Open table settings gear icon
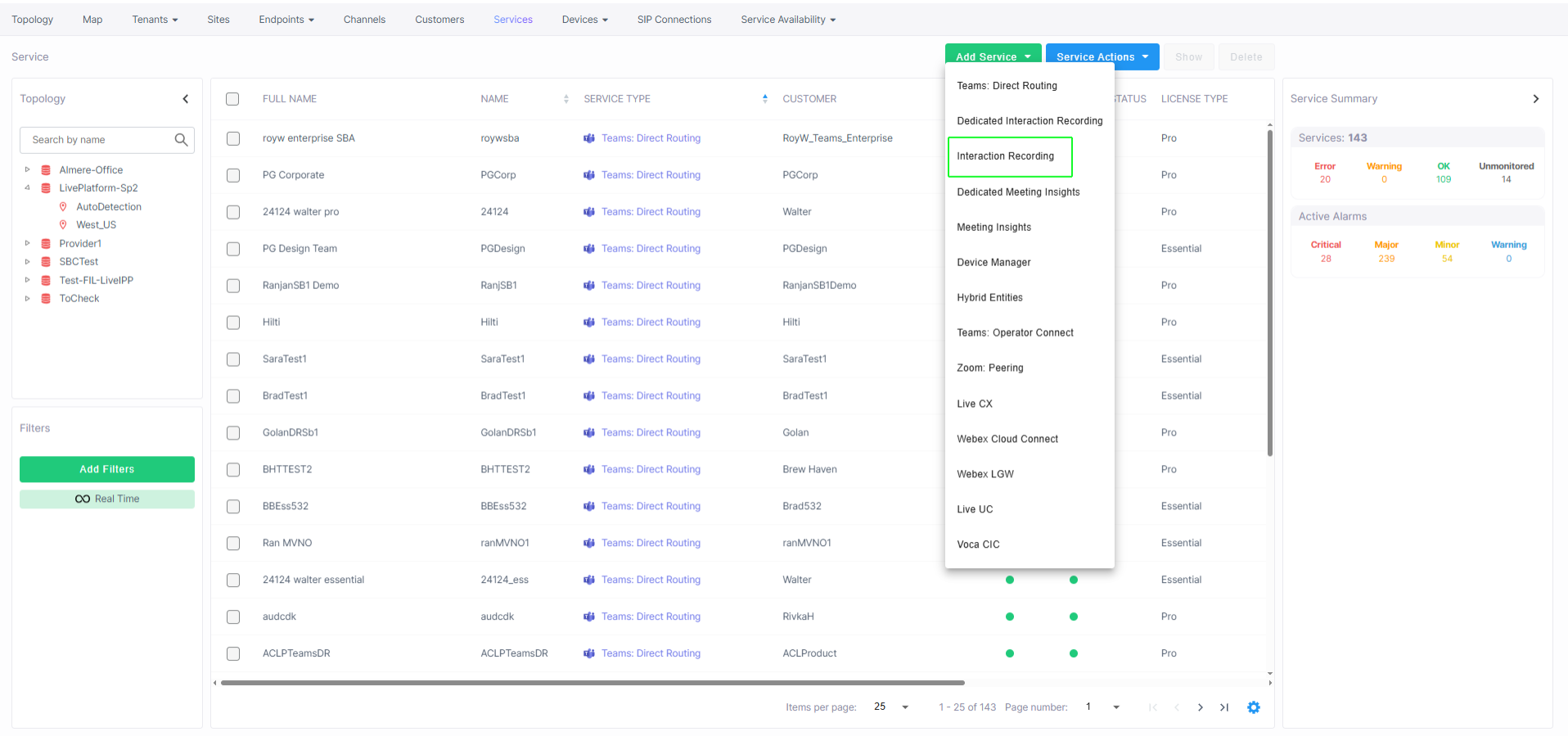1568x736 pixels. (x=1254, y=707)
